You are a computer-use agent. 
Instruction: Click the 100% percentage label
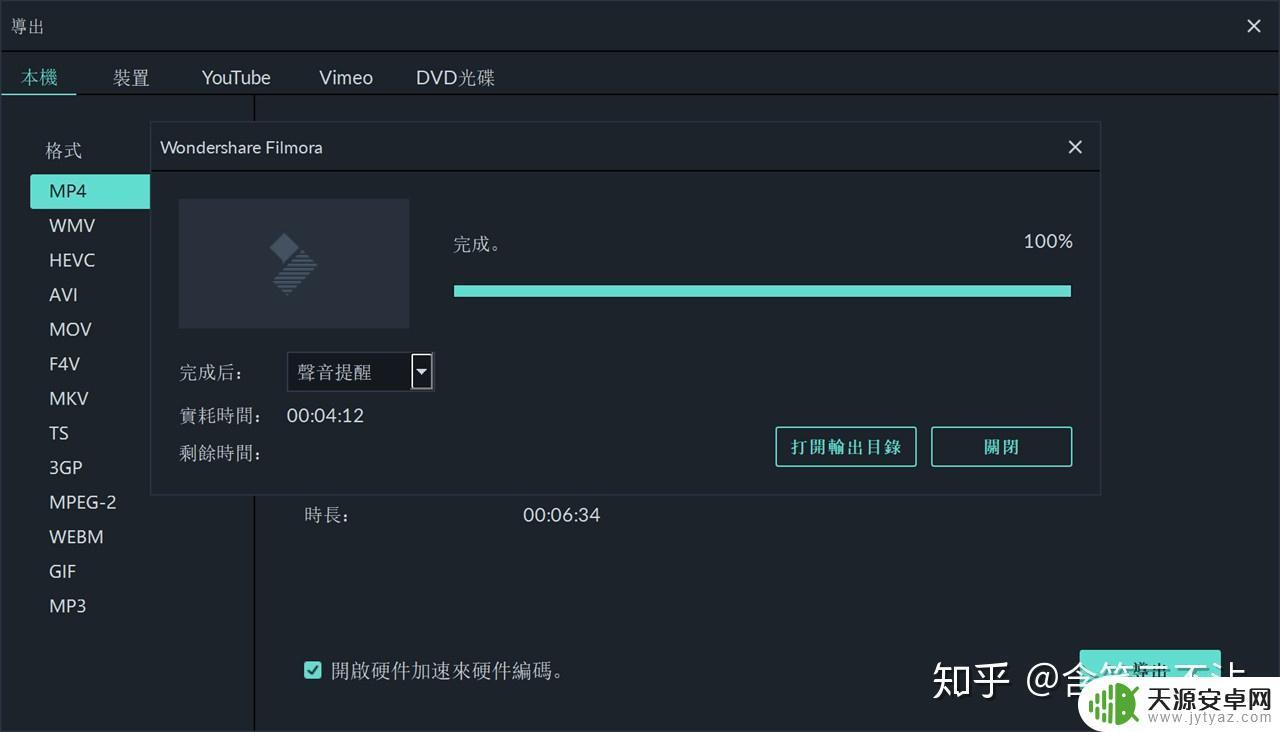tap(1048, 241)
